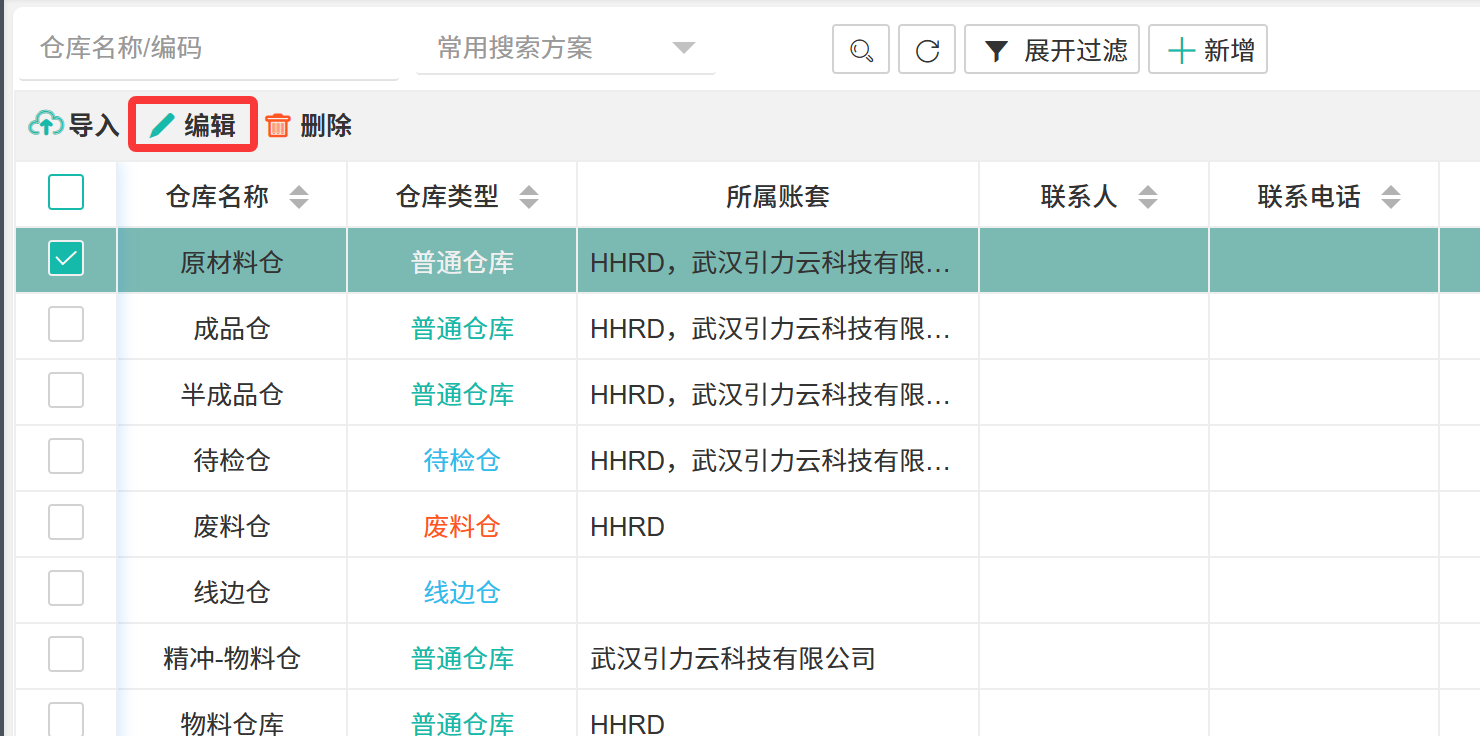Click the 待检仓 type link
The image size is (1480, 736).
(462, 461)
